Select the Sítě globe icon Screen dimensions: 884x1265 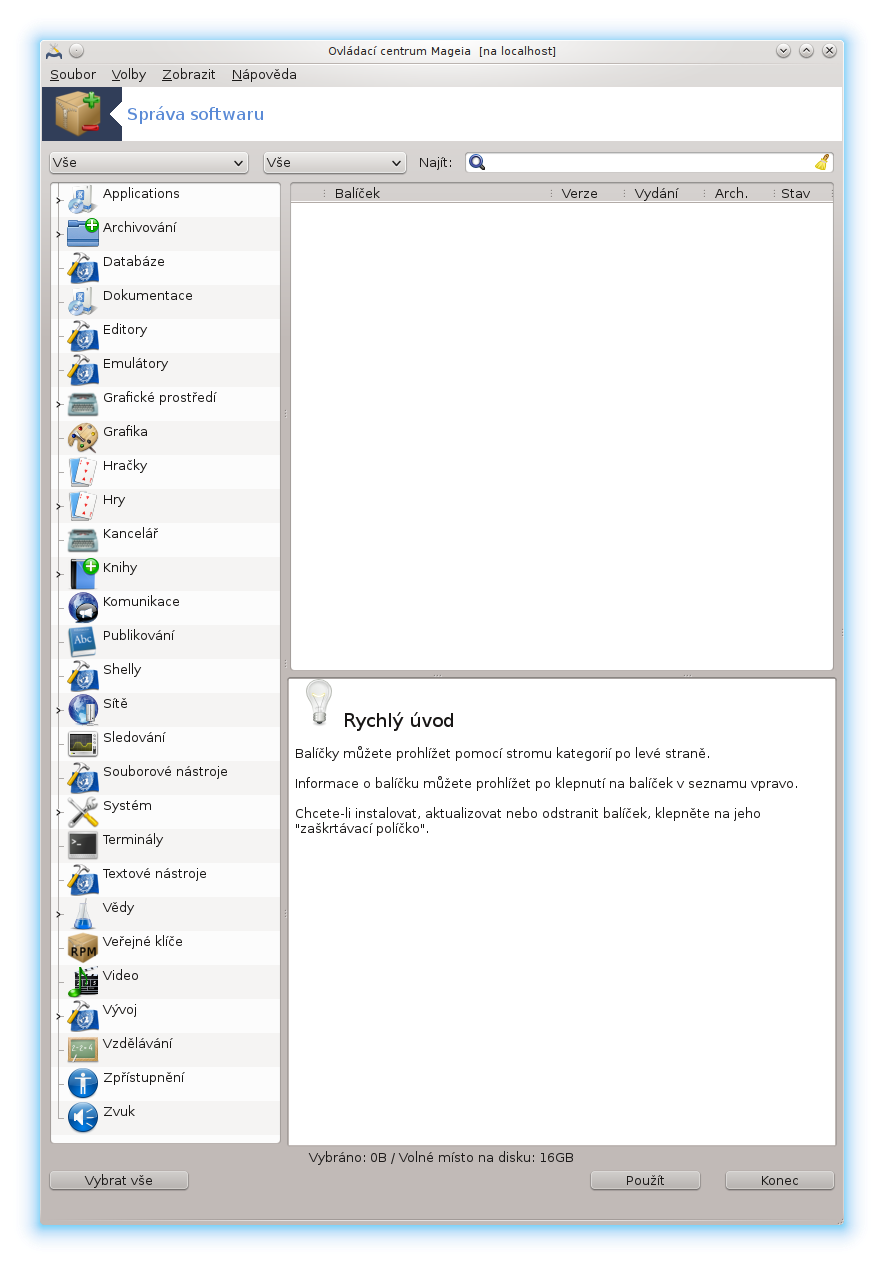(83, 710)
